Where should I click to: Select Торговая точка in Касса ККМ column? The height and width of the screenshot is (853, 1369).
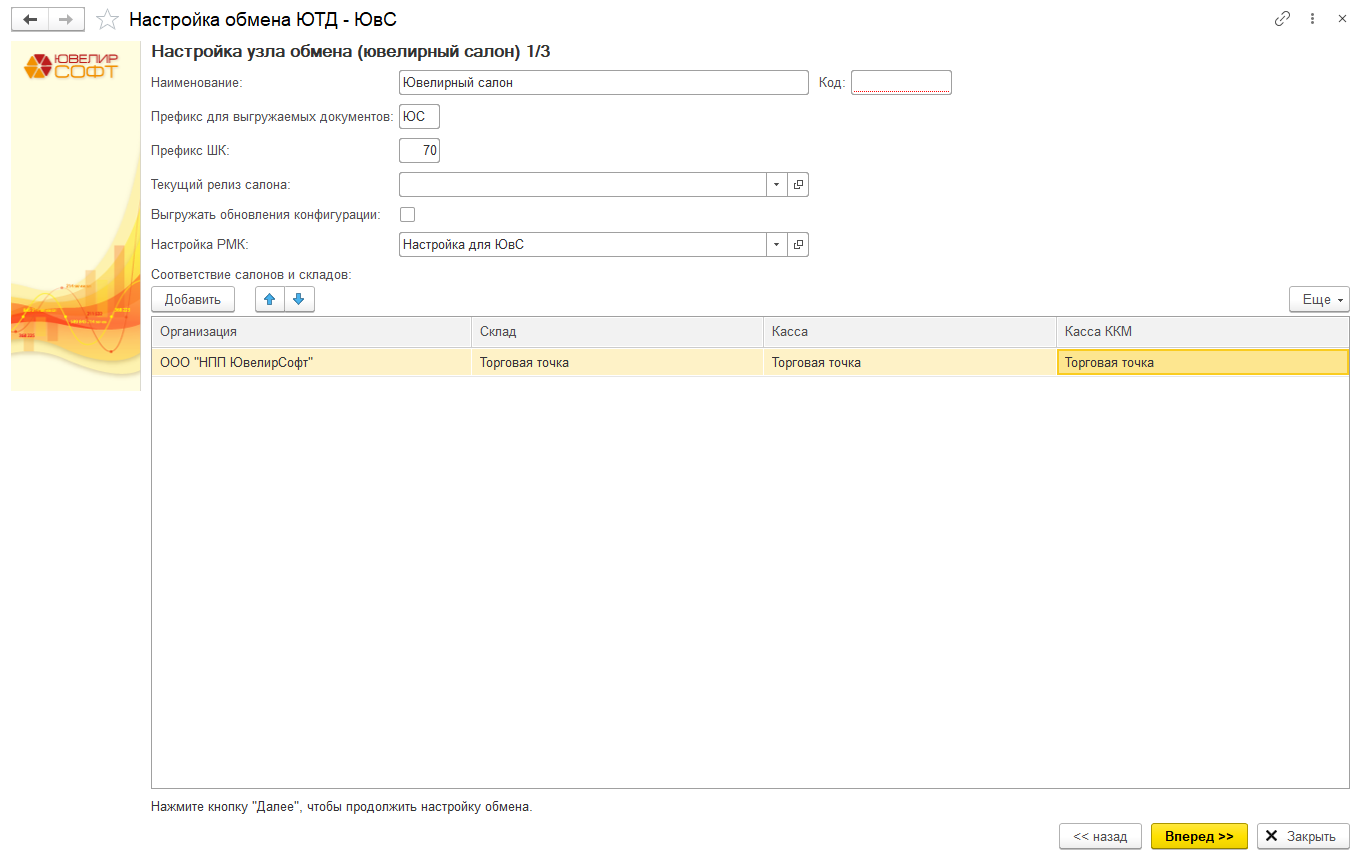click(1203, 362)
